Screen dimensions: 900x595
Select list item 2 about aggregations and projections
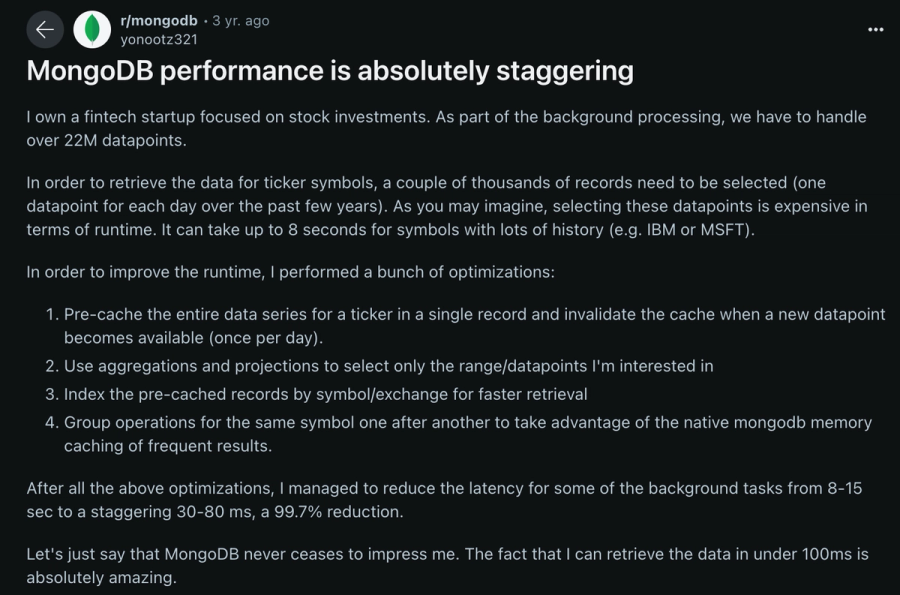pos(388,366)
